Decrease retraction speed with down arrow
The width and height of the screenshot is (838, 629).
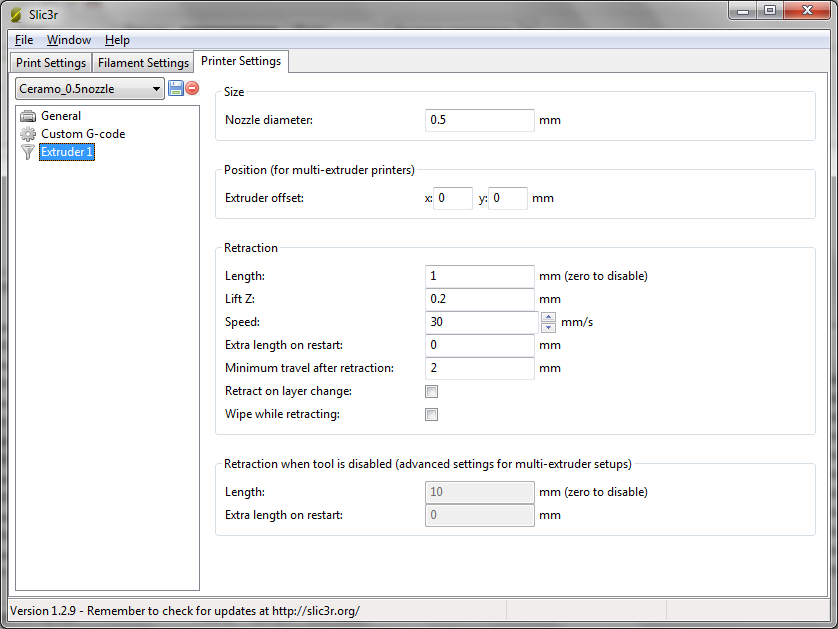pyautogui.click(x=548, y=327)
